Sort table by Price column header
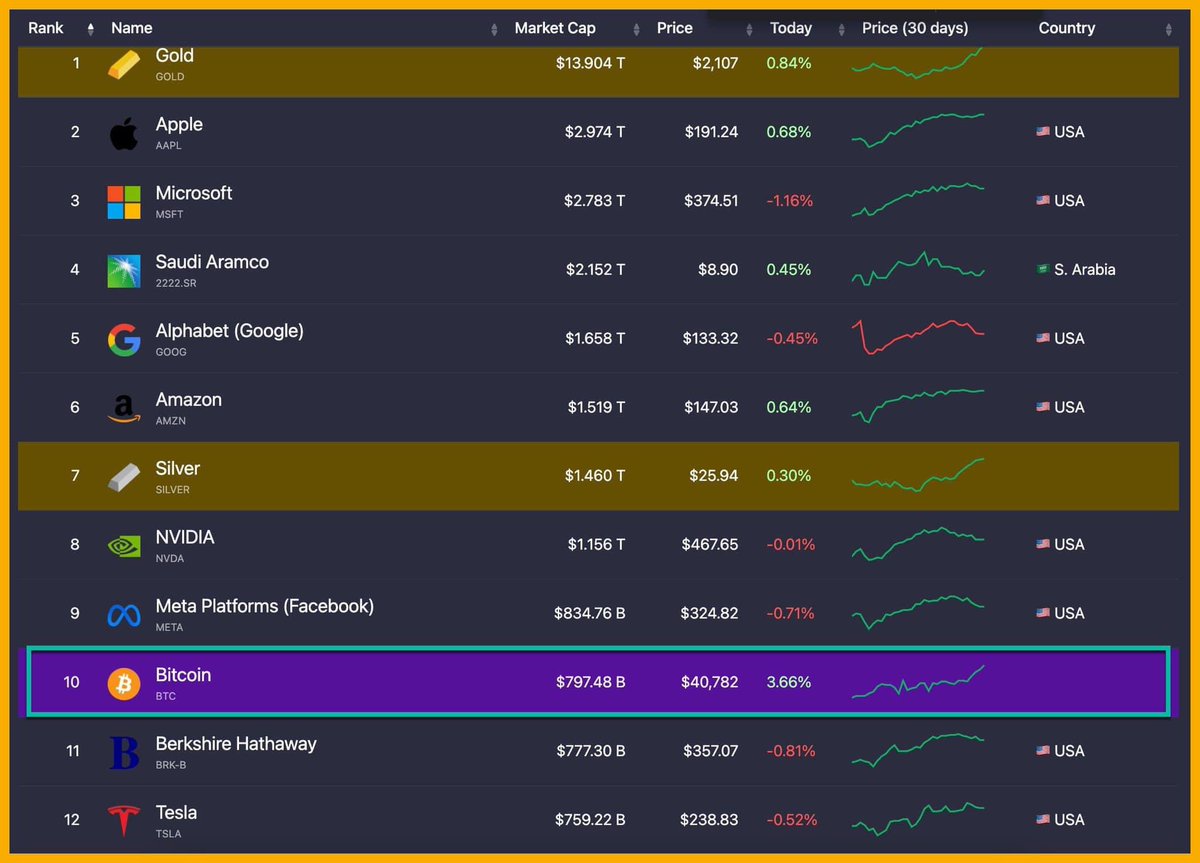This screenshot has width=1200, height=863. pyautogui.click(x=675, y=28)
